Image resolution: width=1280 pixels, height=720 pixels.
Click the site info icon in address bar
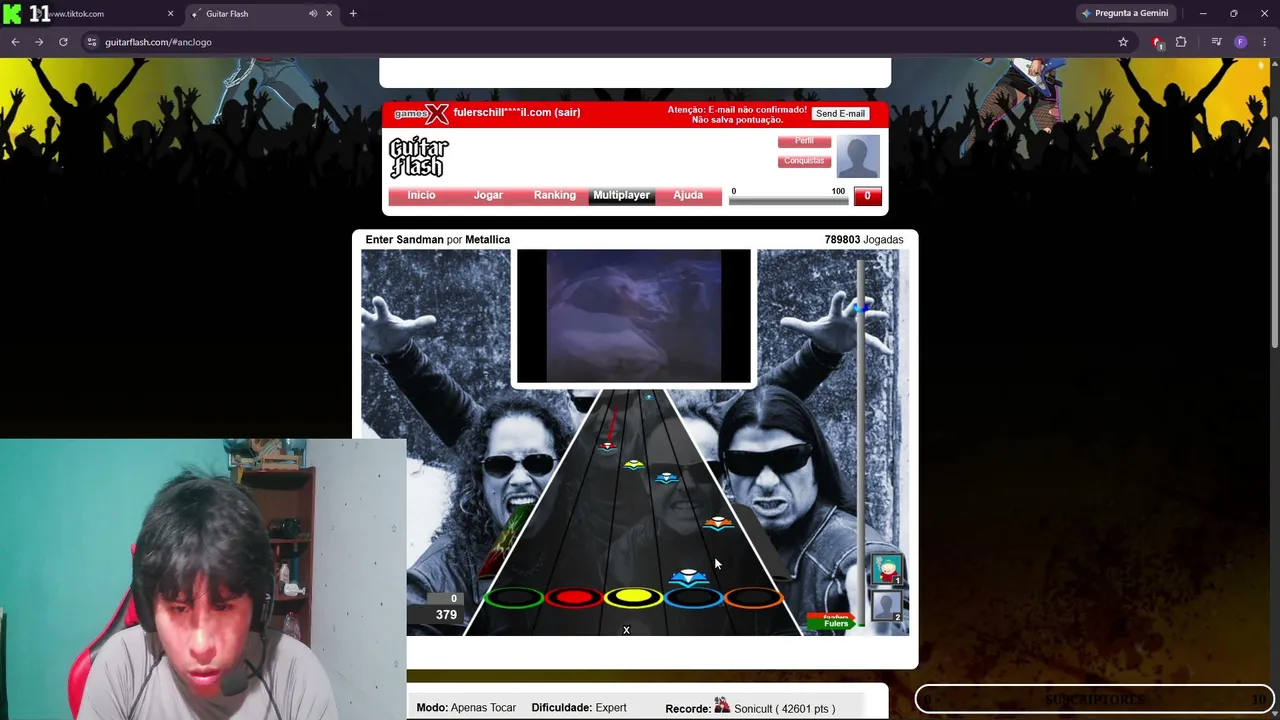tap(92, 42)
